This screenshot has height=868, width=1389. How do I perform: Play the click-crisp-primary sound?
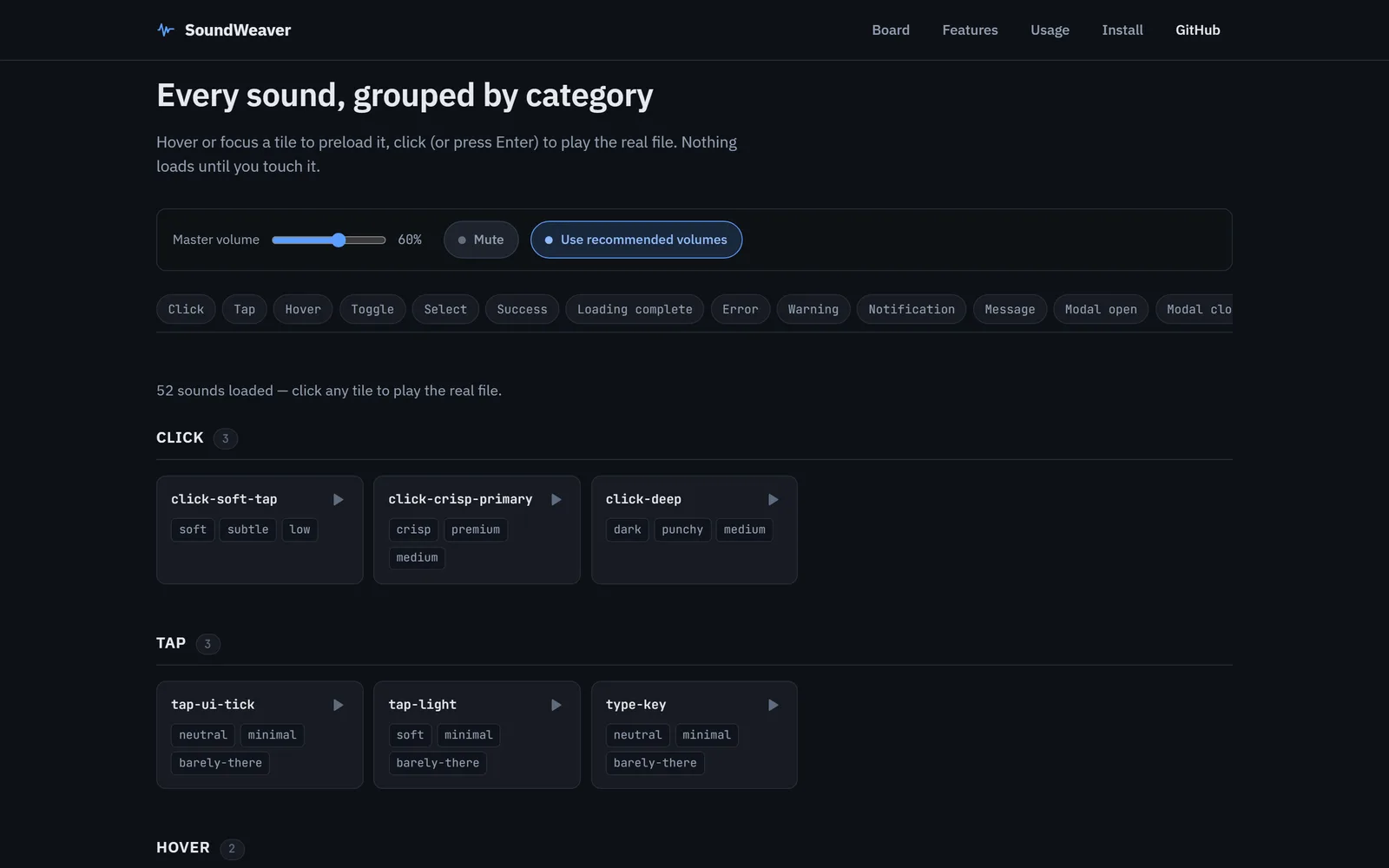556,500
